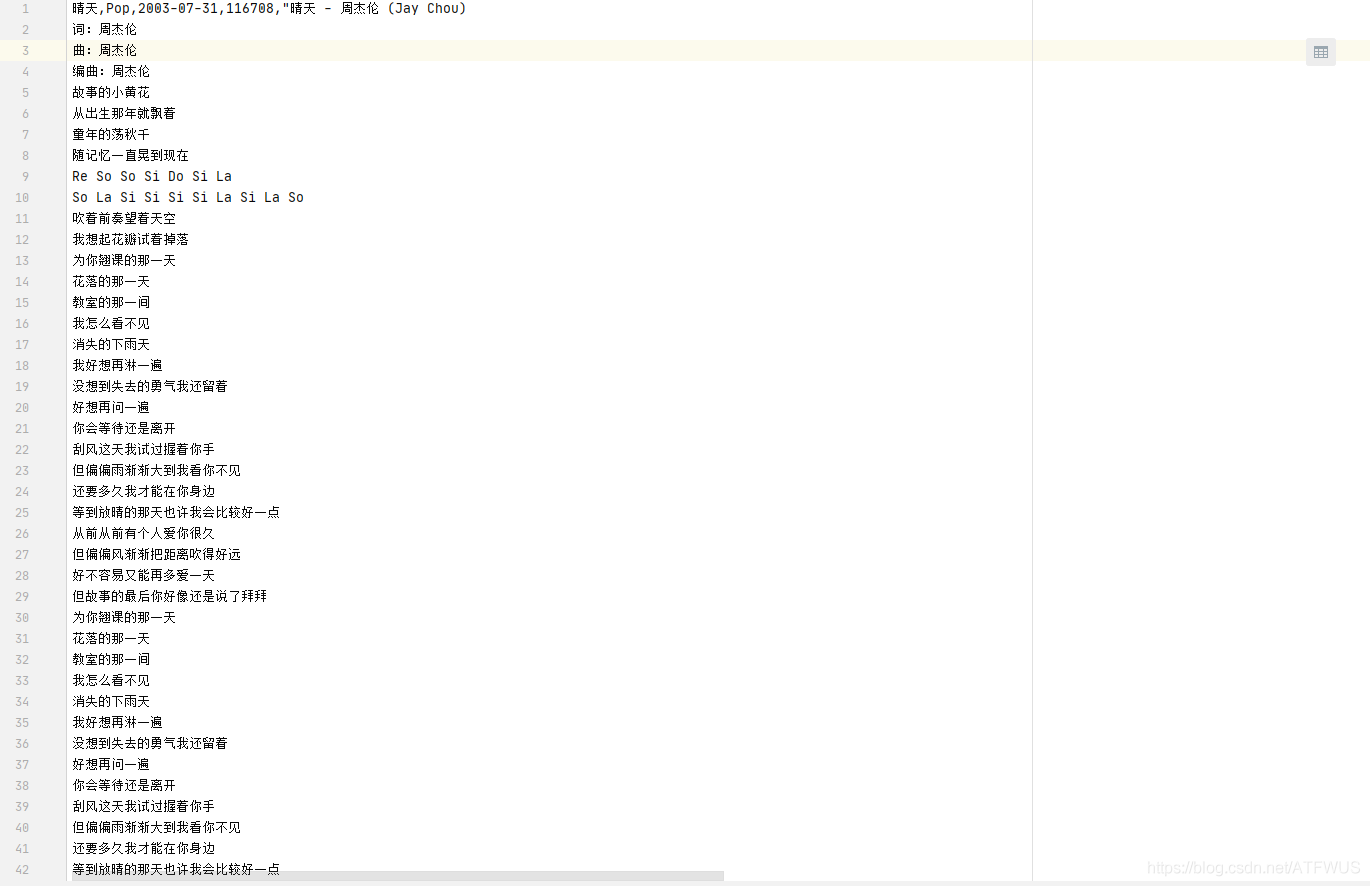Click the line "从出生那年就飘着"
Viewport: 1370px width, 886px height.
124,113
